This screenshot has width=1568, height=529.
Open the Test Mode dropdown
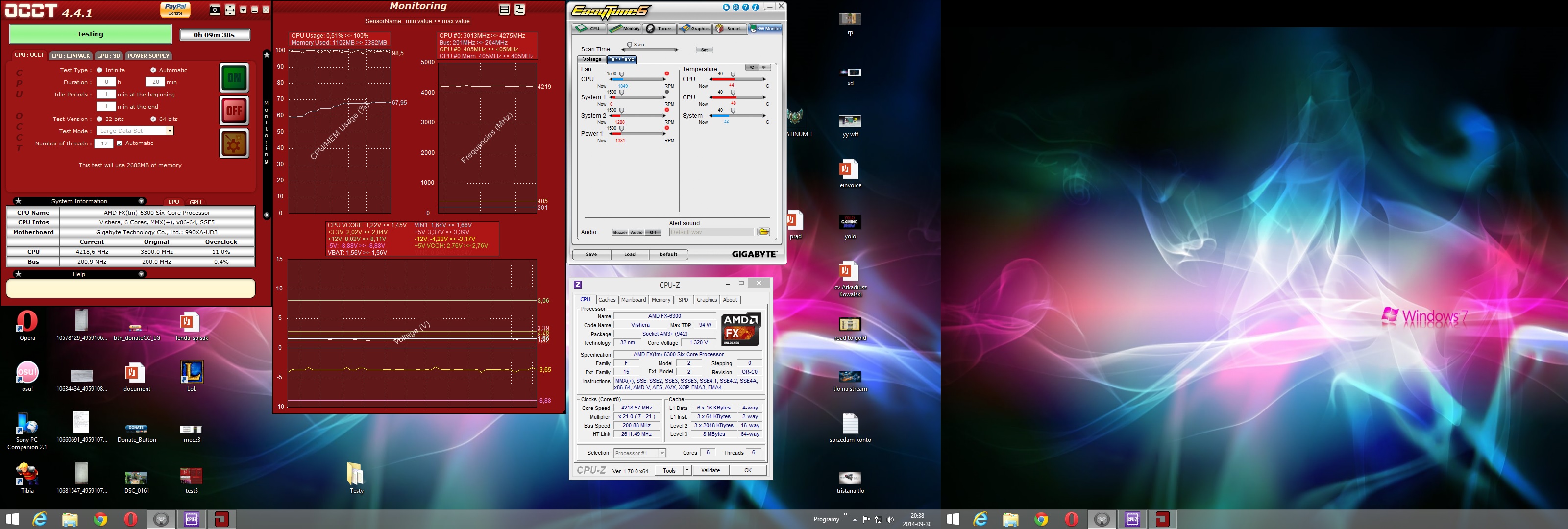coord(169,131)
